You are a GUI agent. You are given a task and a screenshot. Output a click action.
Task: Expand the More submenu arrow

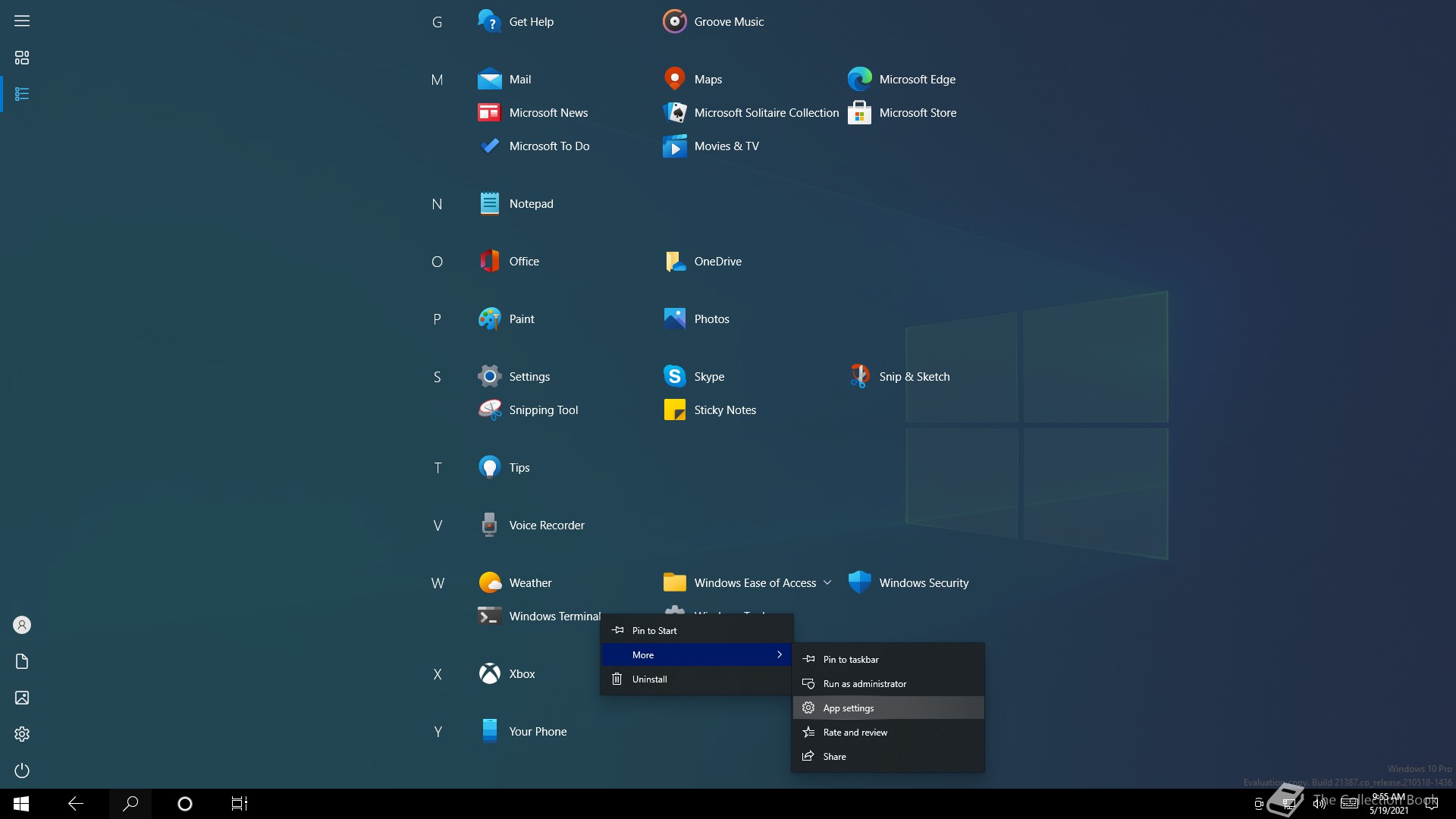[x=779, y=654]
